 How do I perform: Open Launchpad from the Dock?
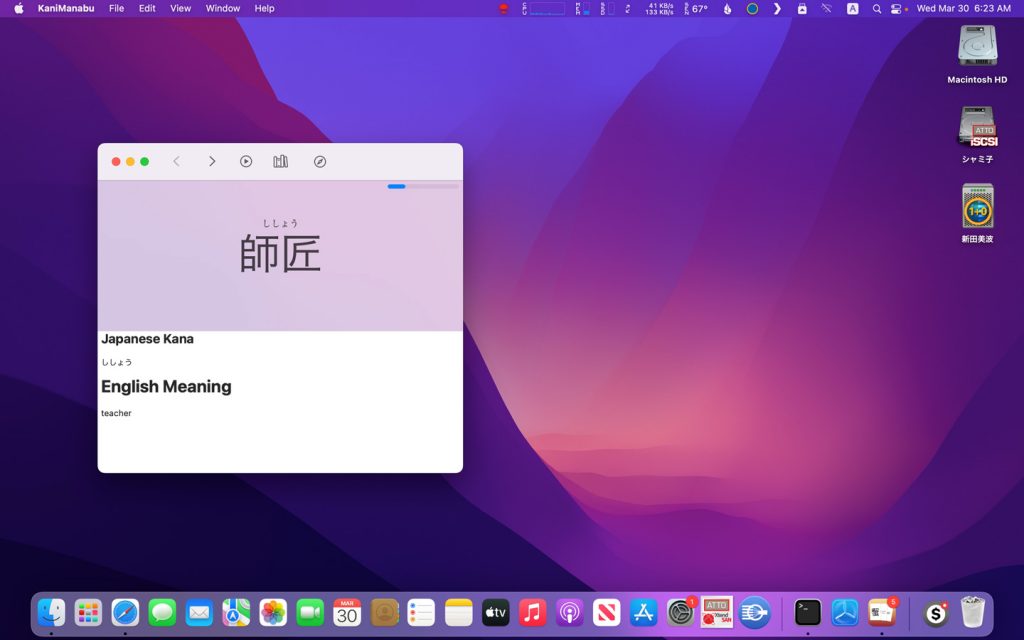coord(88,613)
